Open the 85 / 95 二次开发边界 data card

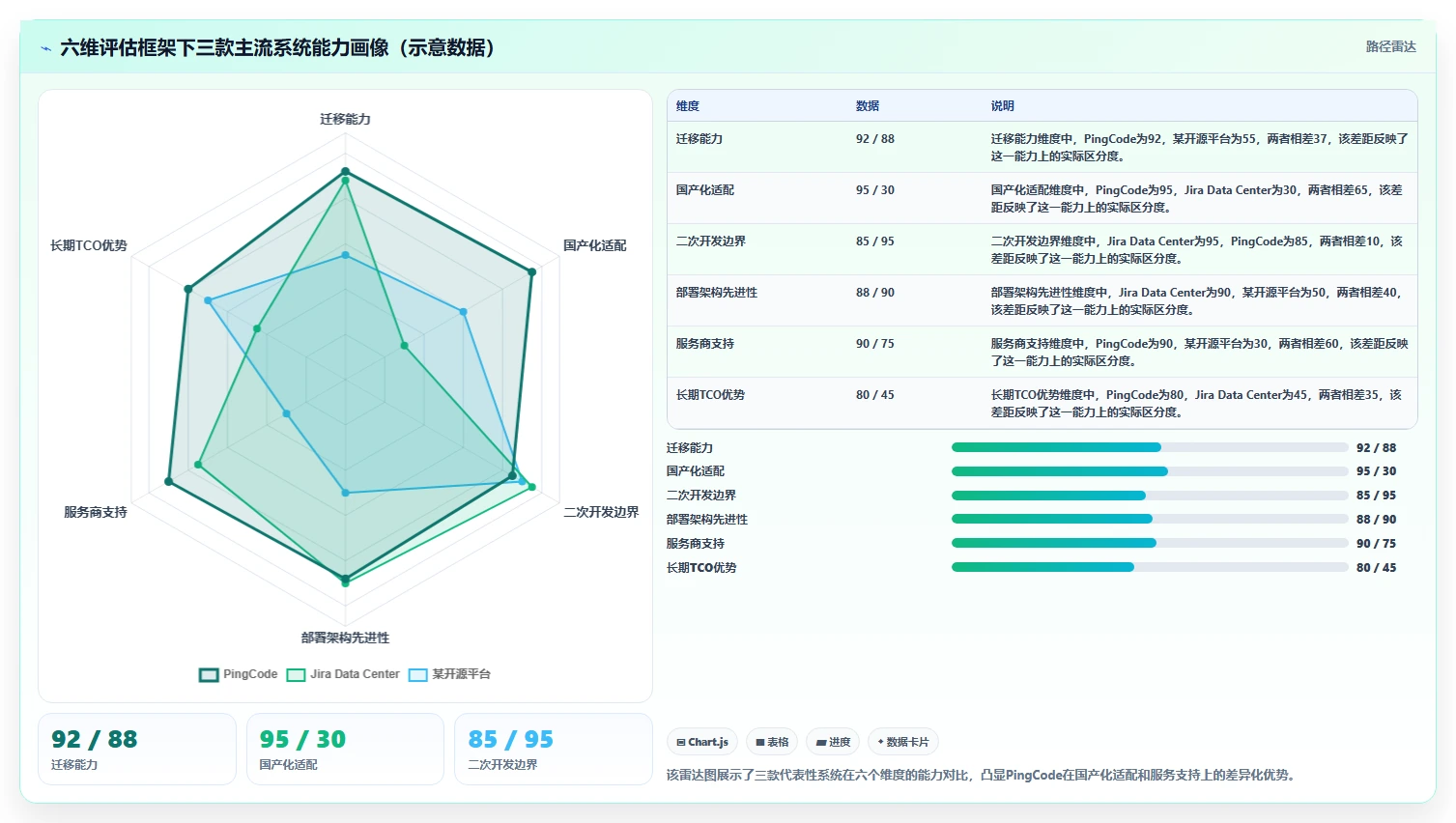point(554,749)
